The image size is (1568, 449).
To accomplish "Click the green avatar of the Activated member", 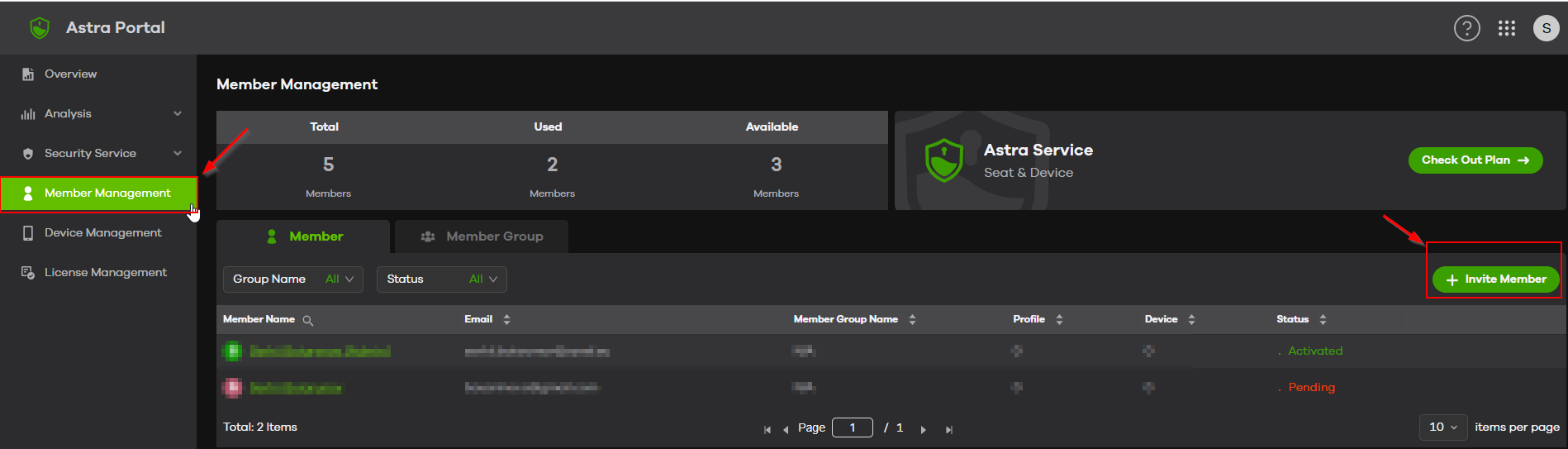I will 233,351.
